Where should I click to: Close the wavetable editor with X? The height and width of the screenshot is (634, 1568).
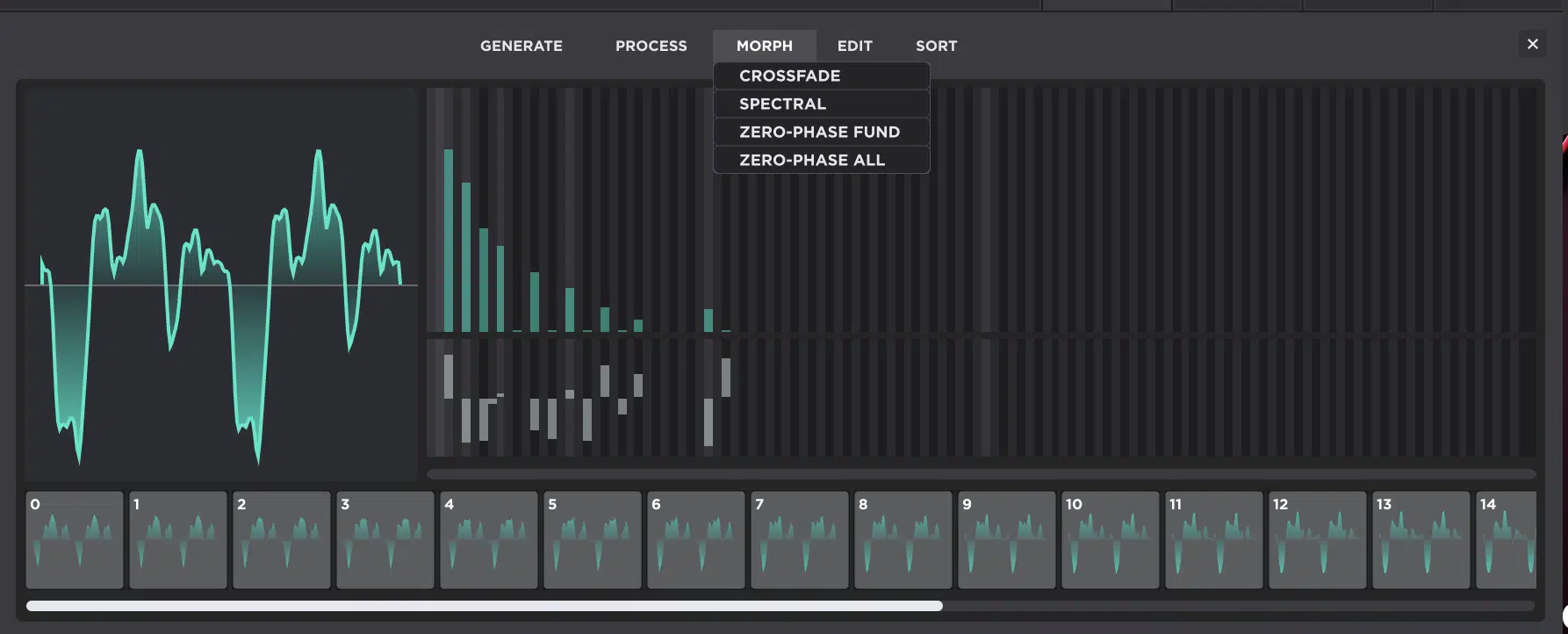[x=1532, y=44]
